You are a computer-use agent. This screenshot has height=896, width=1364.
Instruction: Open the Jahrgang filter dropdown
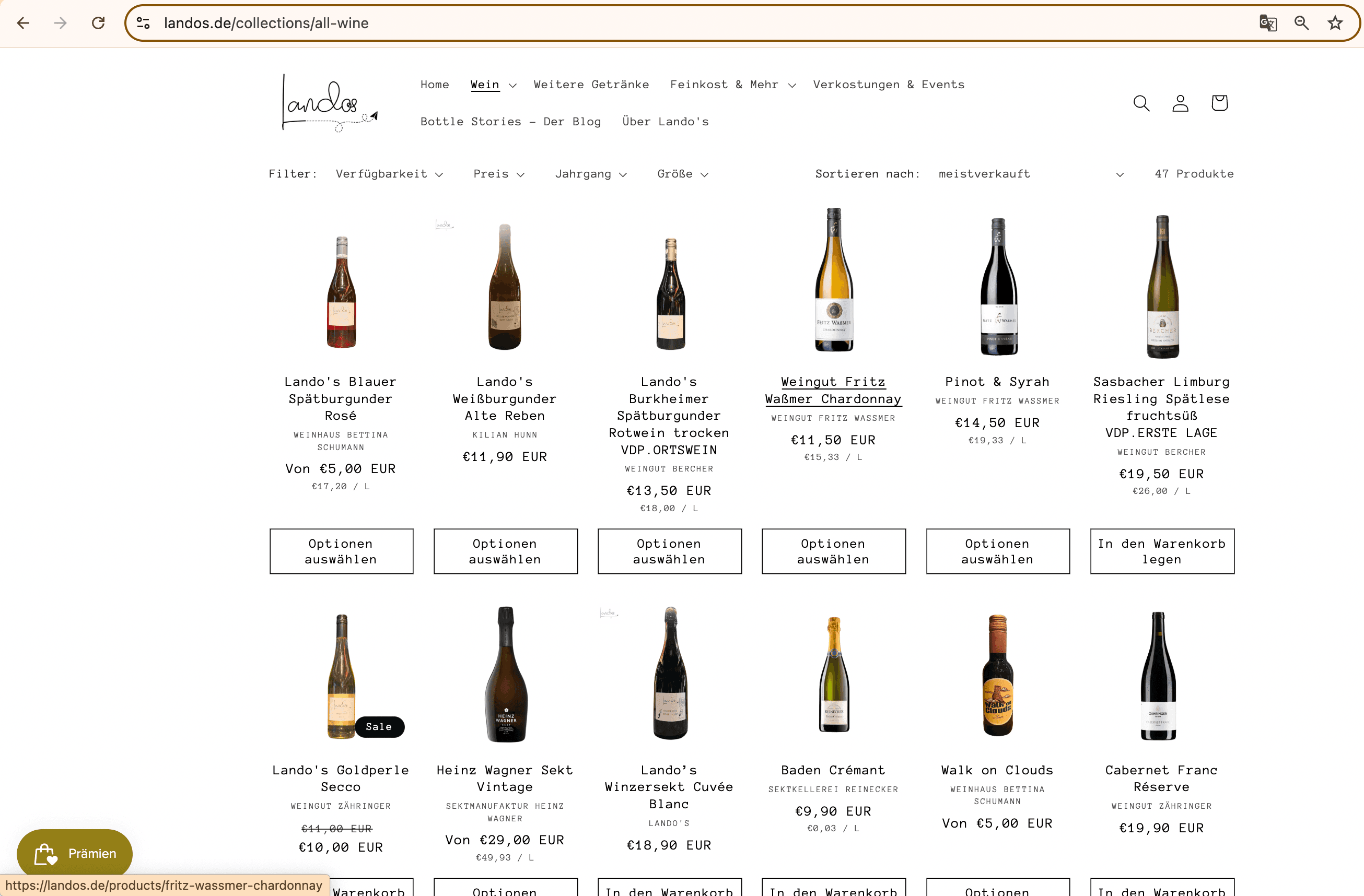[x=590, y=174]
